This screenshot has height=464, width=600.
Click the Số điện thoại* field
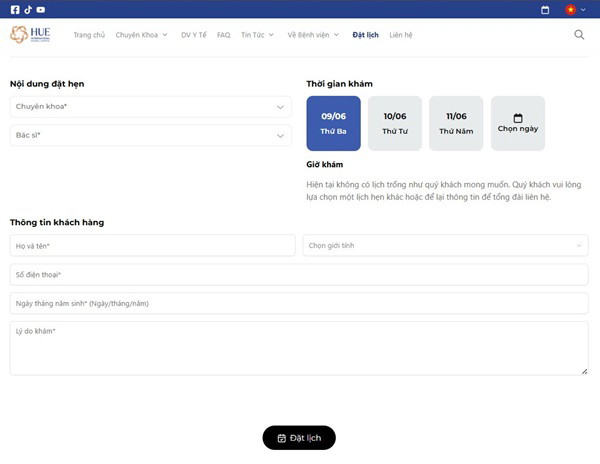tap(299, 275)
